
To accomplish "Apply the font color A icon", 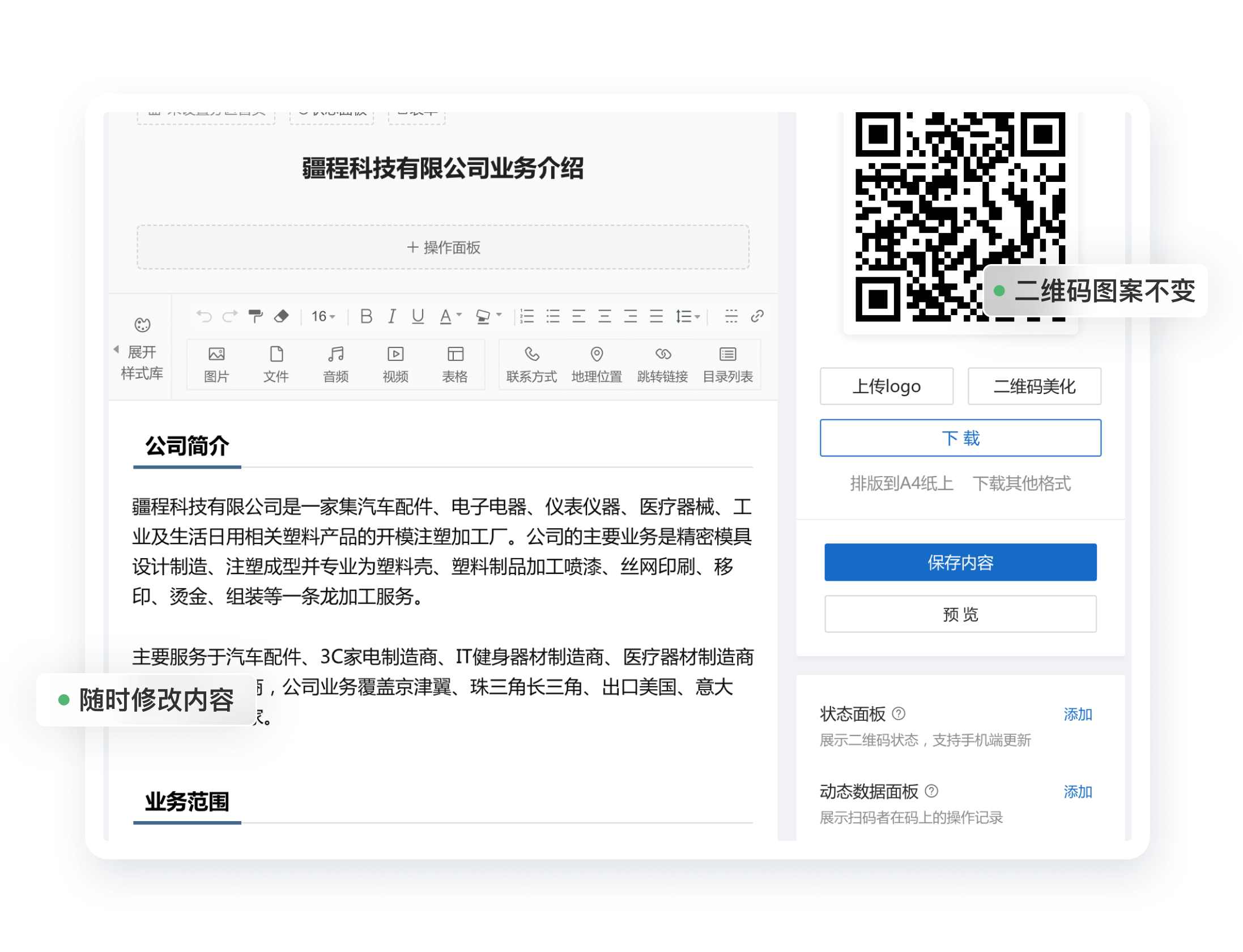I will click(446, 316).
